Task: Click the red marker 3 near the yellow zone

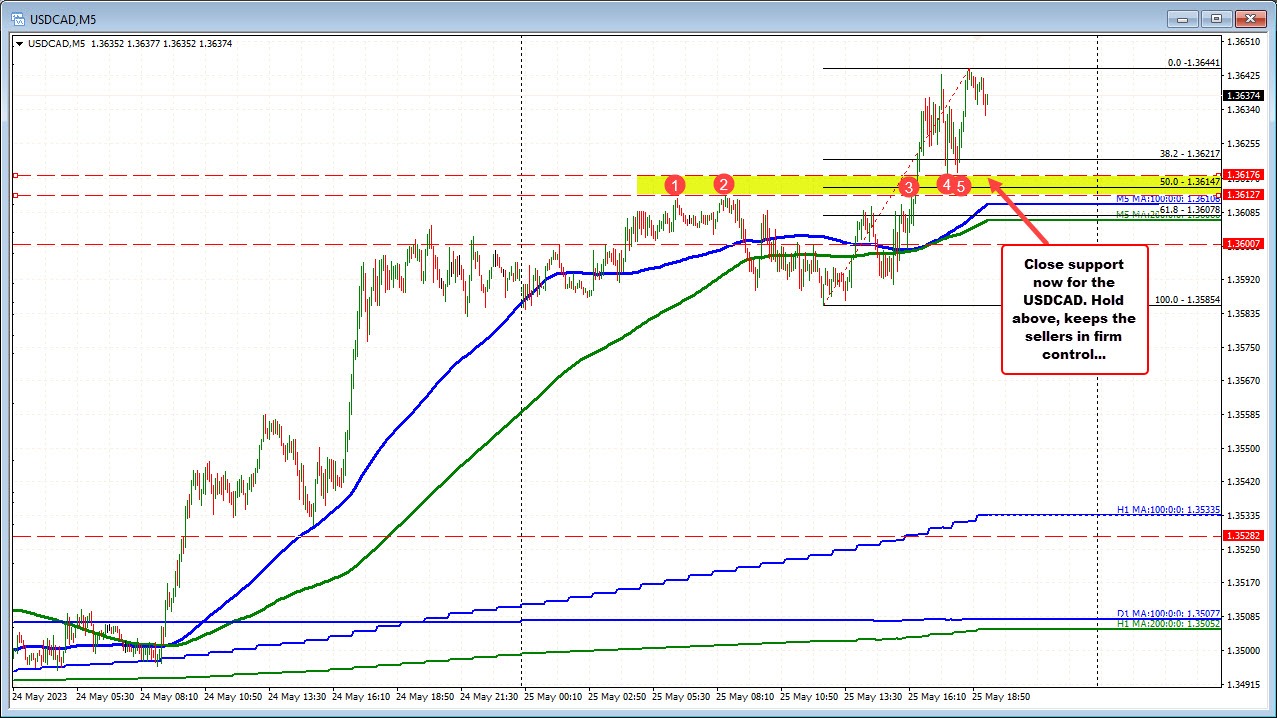Action: pos(908,187)
